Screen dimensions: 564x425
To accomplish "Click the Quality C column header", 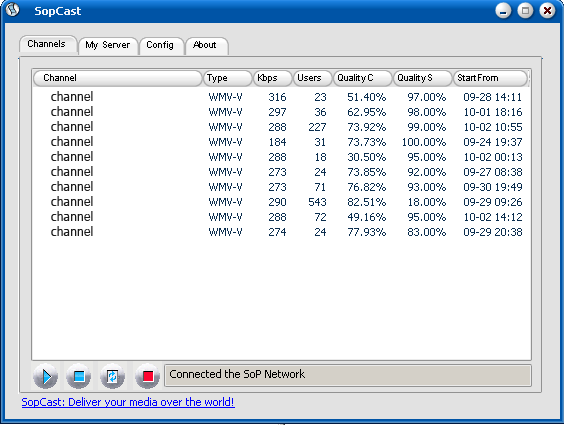I will pyautogui.click(x=363, y=78).
